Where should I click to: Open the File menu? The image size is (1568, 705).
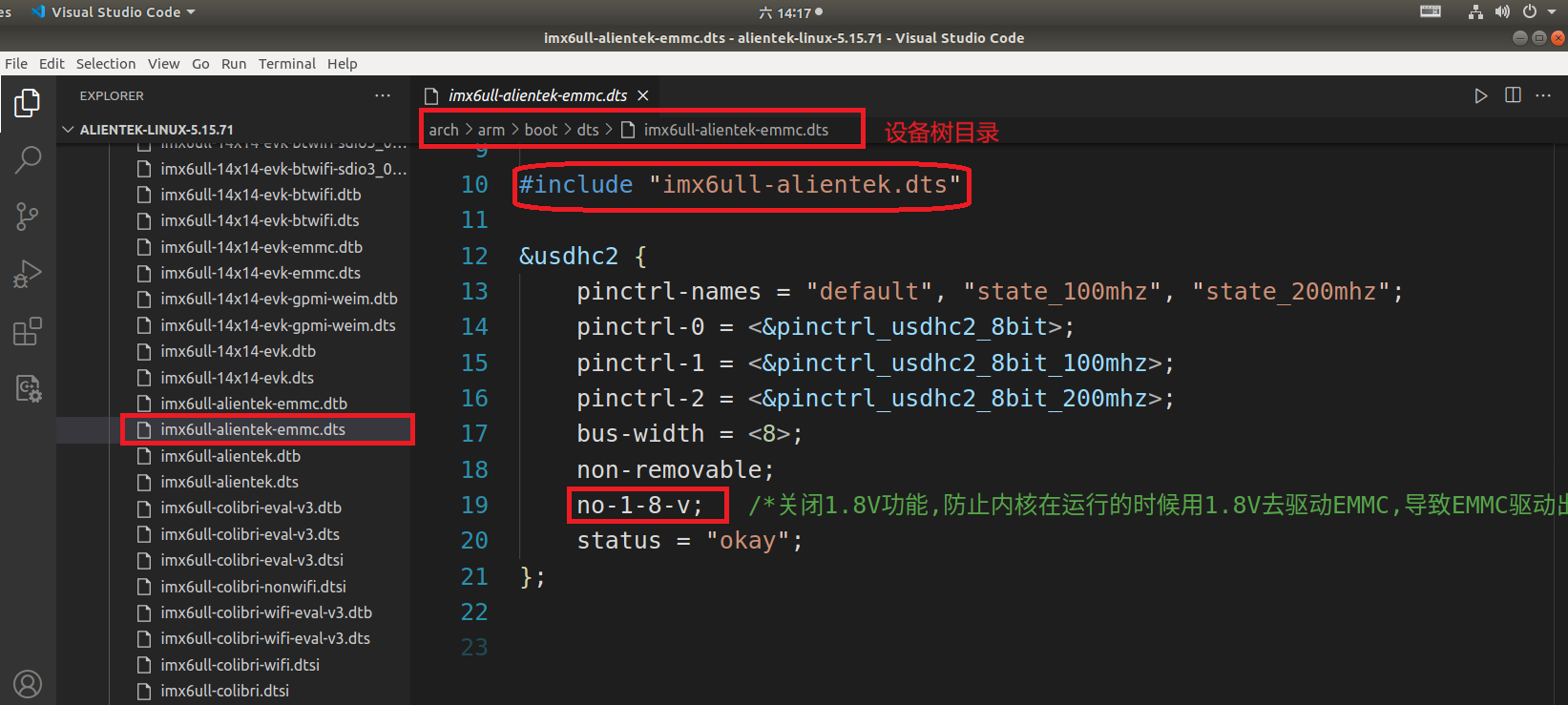coord(16,64)
